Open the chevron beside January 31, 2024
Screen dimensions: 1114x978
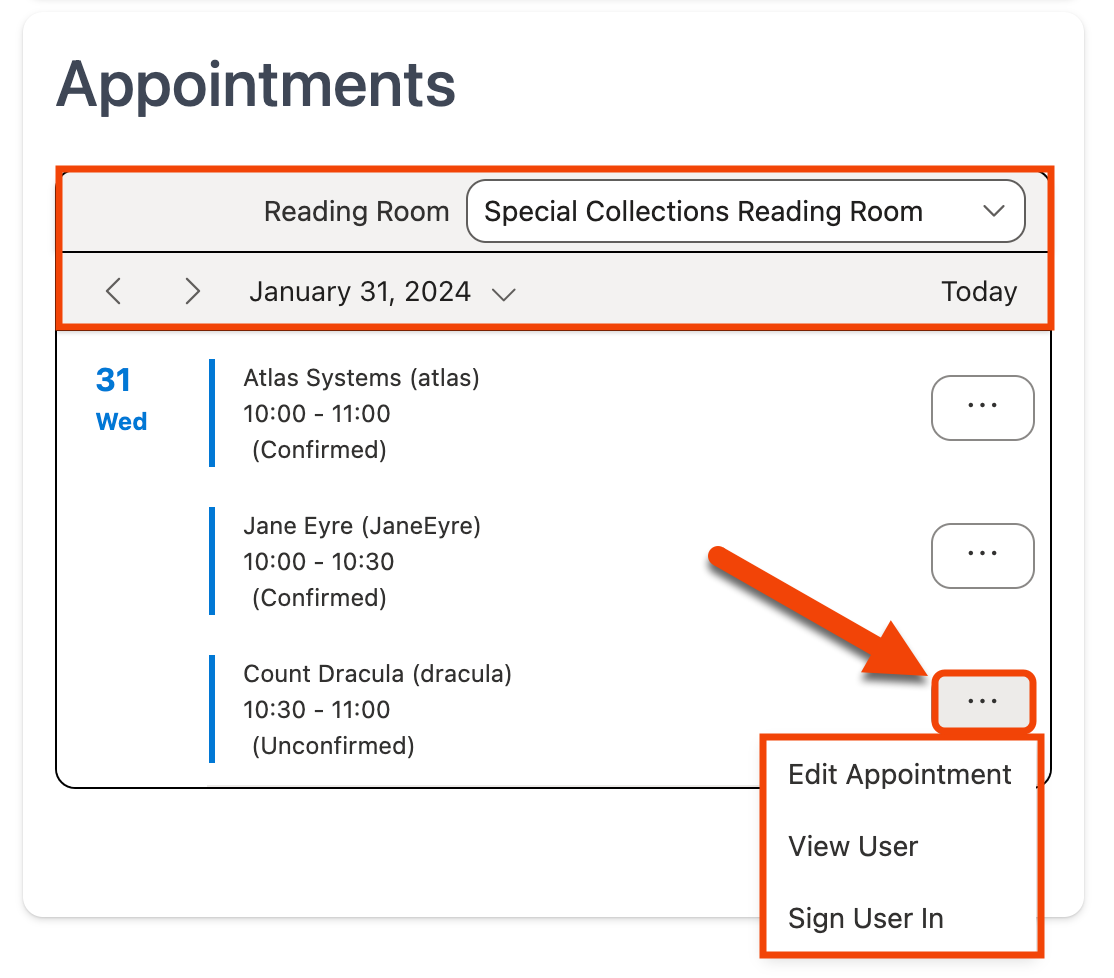(x=504, y=293)
